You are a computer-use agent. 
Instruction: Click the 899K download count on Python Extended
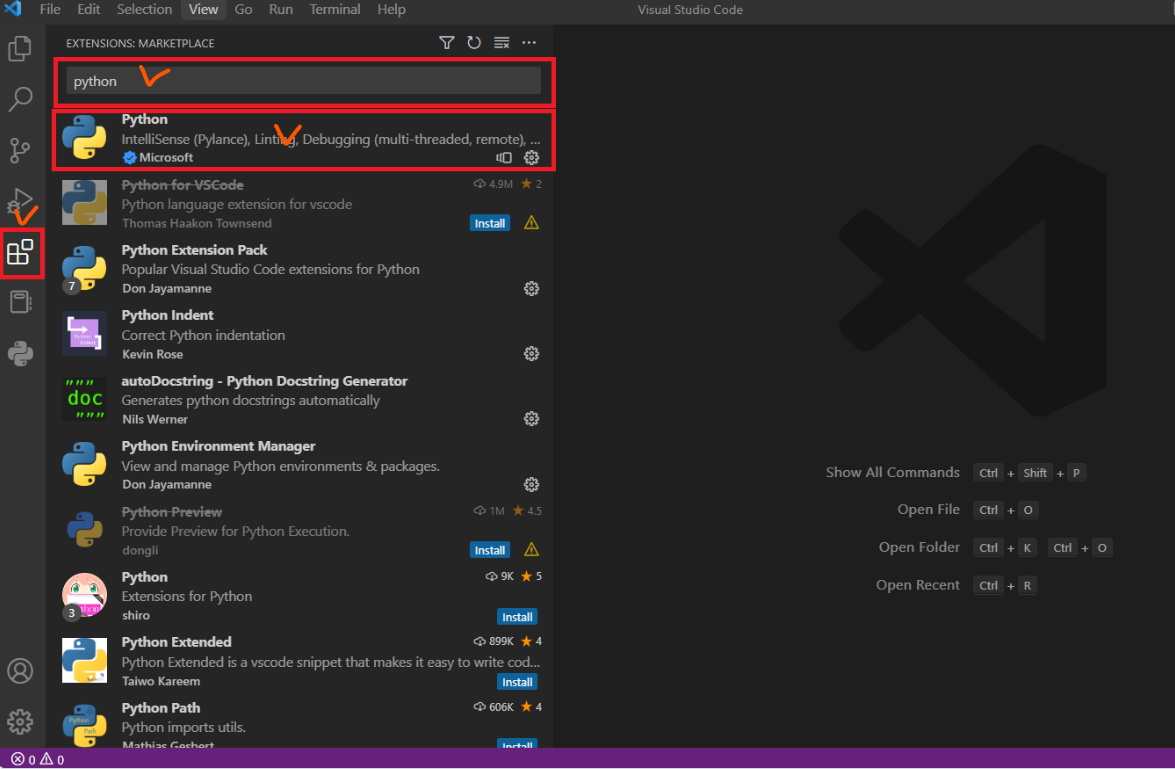point(494,642)
